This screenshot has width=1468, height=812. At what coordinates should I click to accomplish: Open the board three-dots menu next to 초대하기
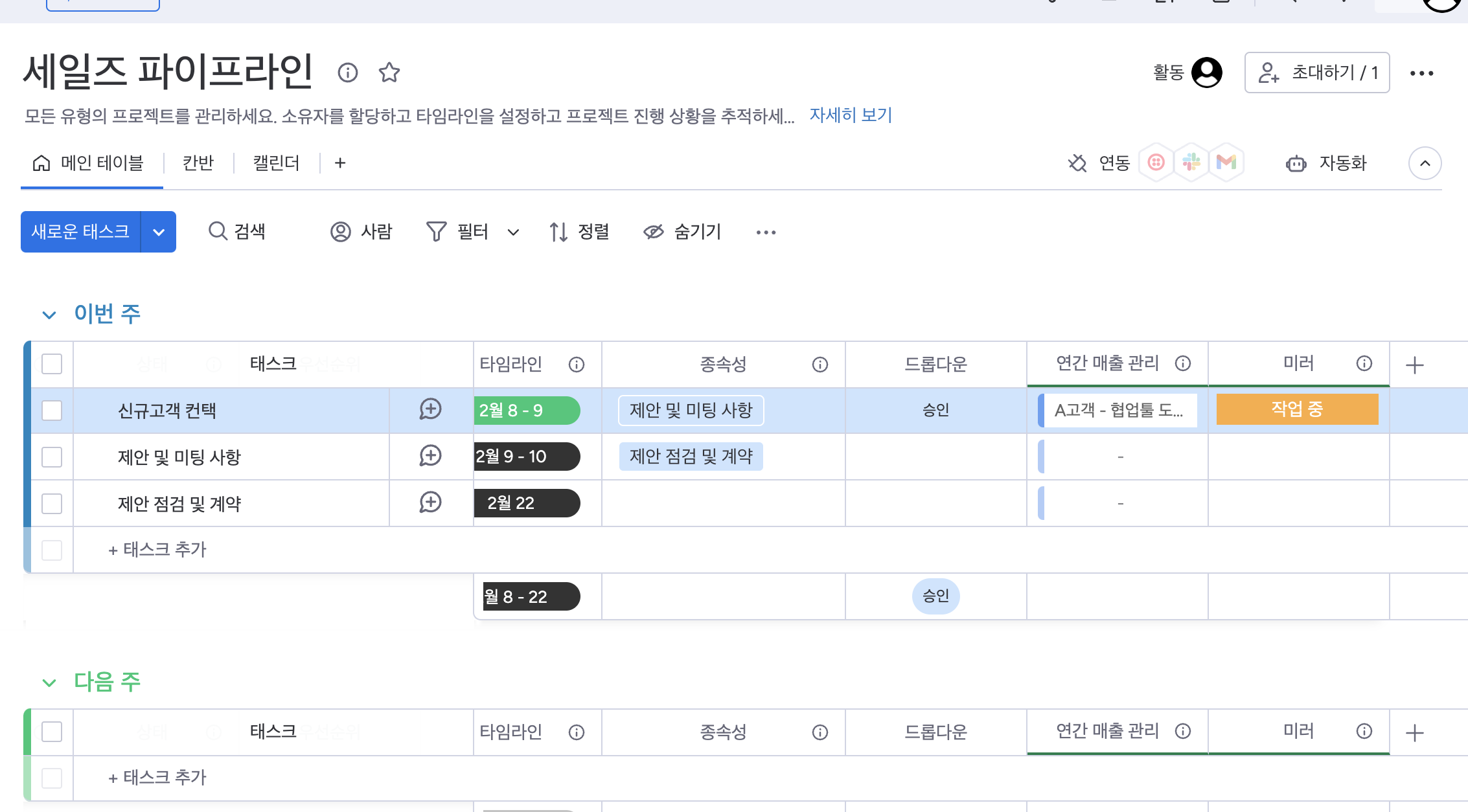pos(1421,73)
